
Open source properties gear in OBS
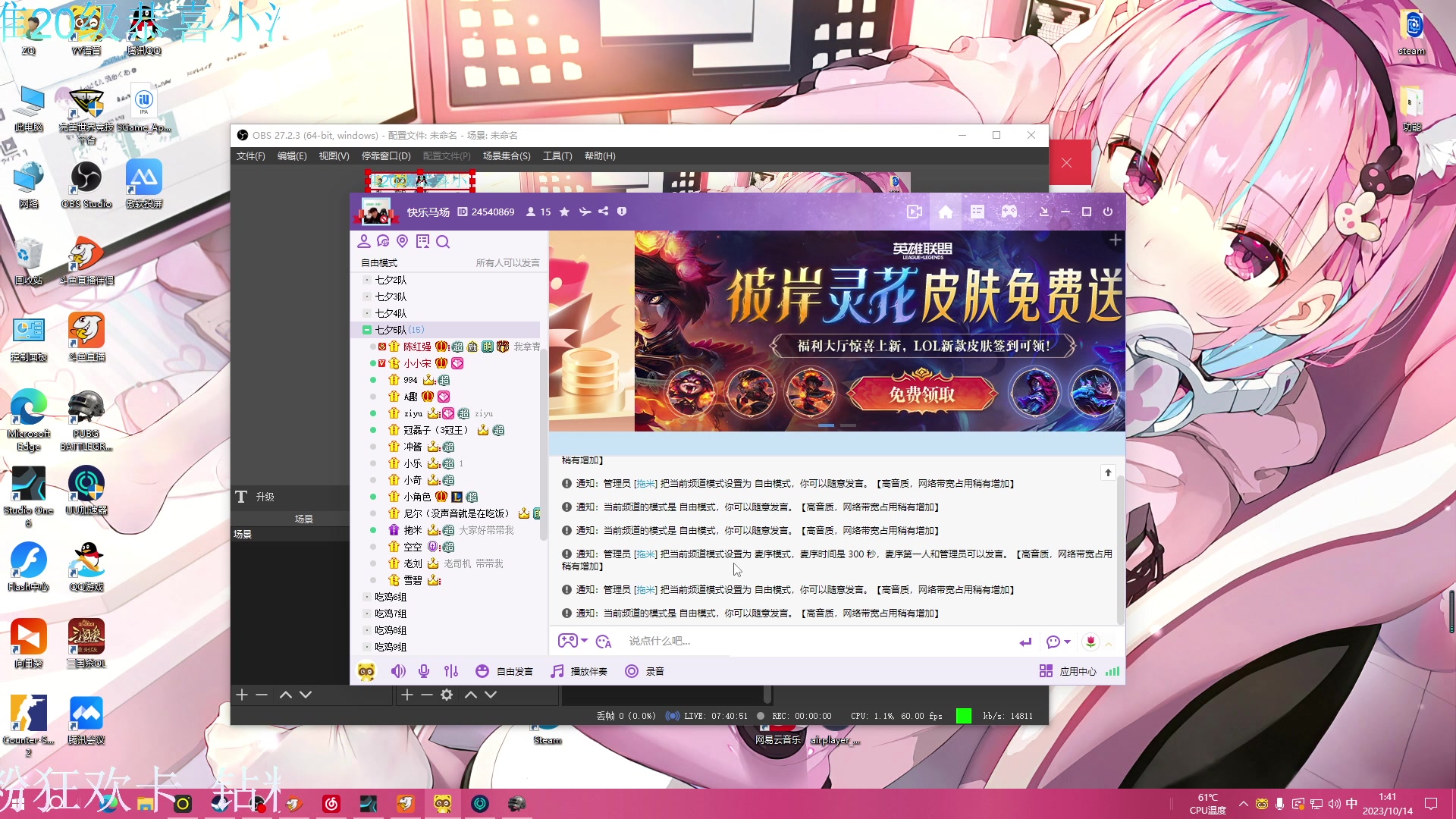pyautogui.click(x=447, y=695)
